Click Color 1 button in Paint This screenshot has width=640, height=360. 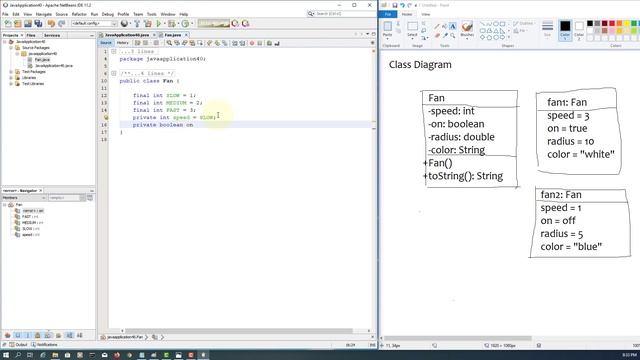pos(565,30)
